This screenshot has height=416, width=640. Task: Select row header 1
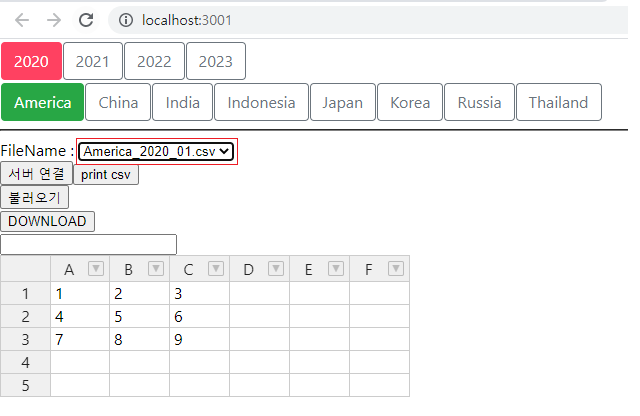pyautogui.click(x=25, y=294)
